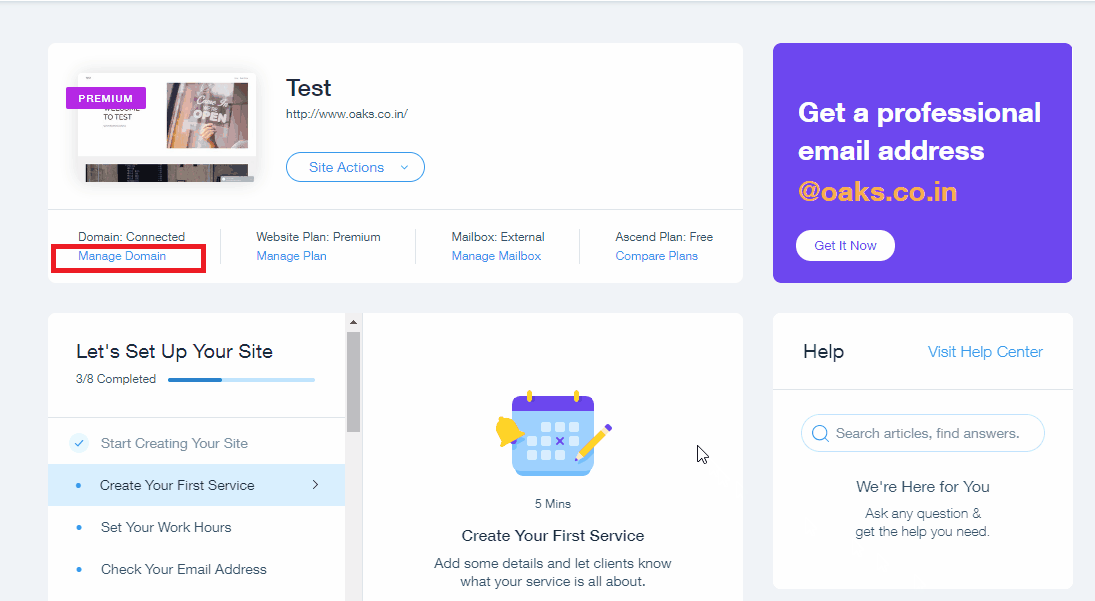The height and width of the screenshot is (601, 1095).
Task: Select Start Creating Your Site step
Action: click(196, 443)
